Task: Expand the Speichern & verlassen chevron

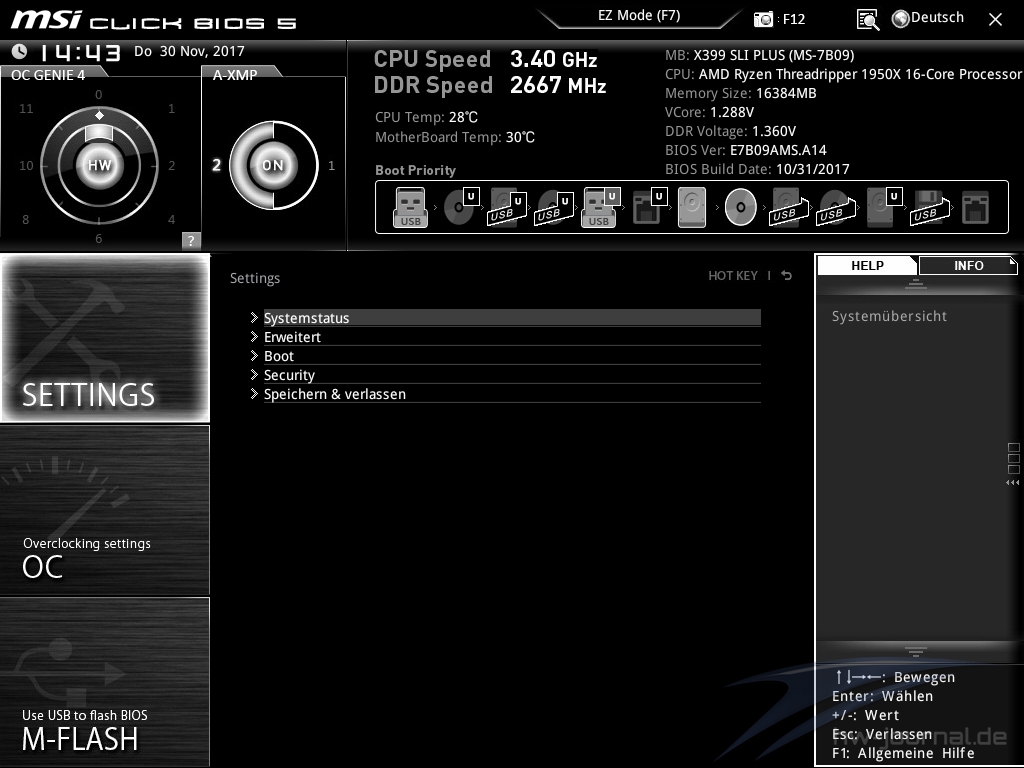Action: (x=254, y=393)
